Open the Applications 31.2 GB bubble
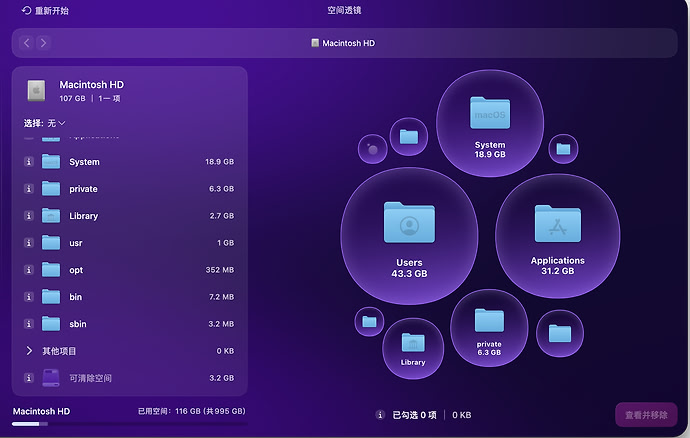This screenshot has width=690, height=438. point(558,236)
